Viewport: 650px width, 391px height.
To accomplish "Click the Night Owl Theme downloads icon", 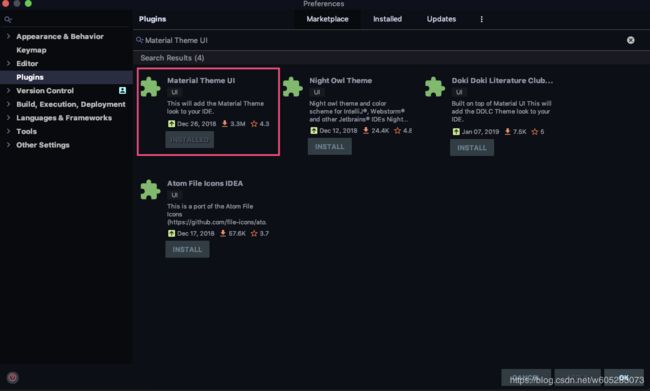I will [366, 131].
